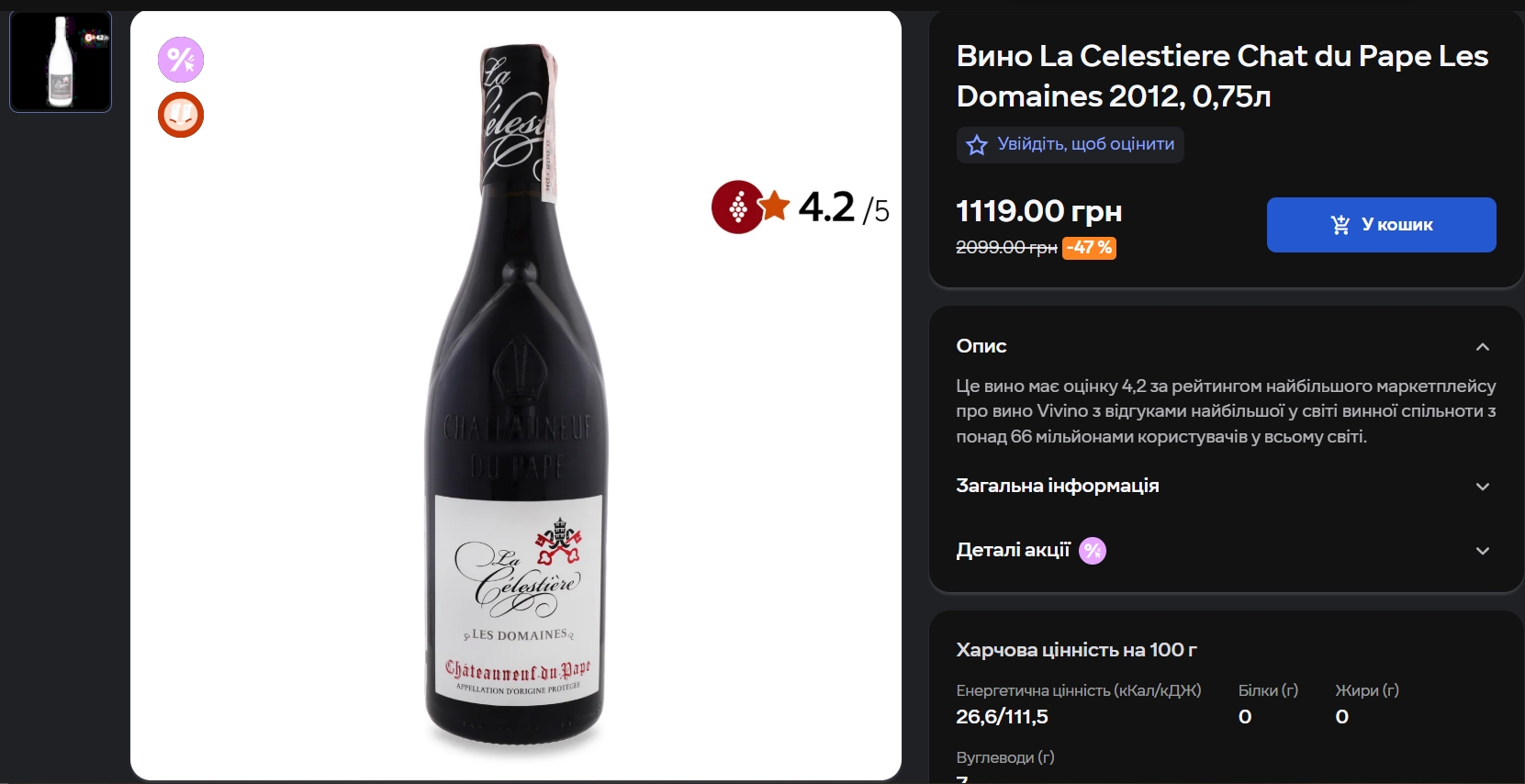Expand Деталі акції using its chevron arrow
The image size is (1525, 784).
pos(1482,551)
